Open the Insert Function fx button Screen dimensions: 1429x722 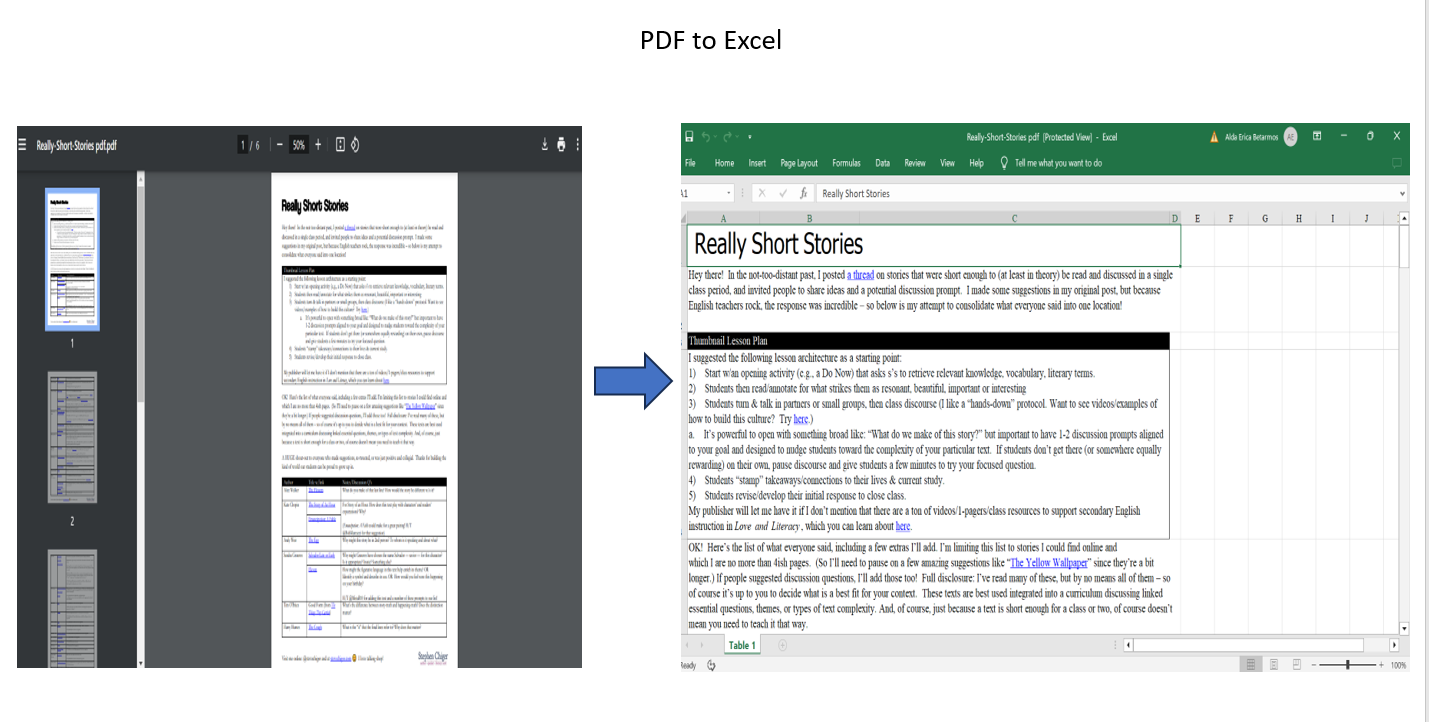803,193
